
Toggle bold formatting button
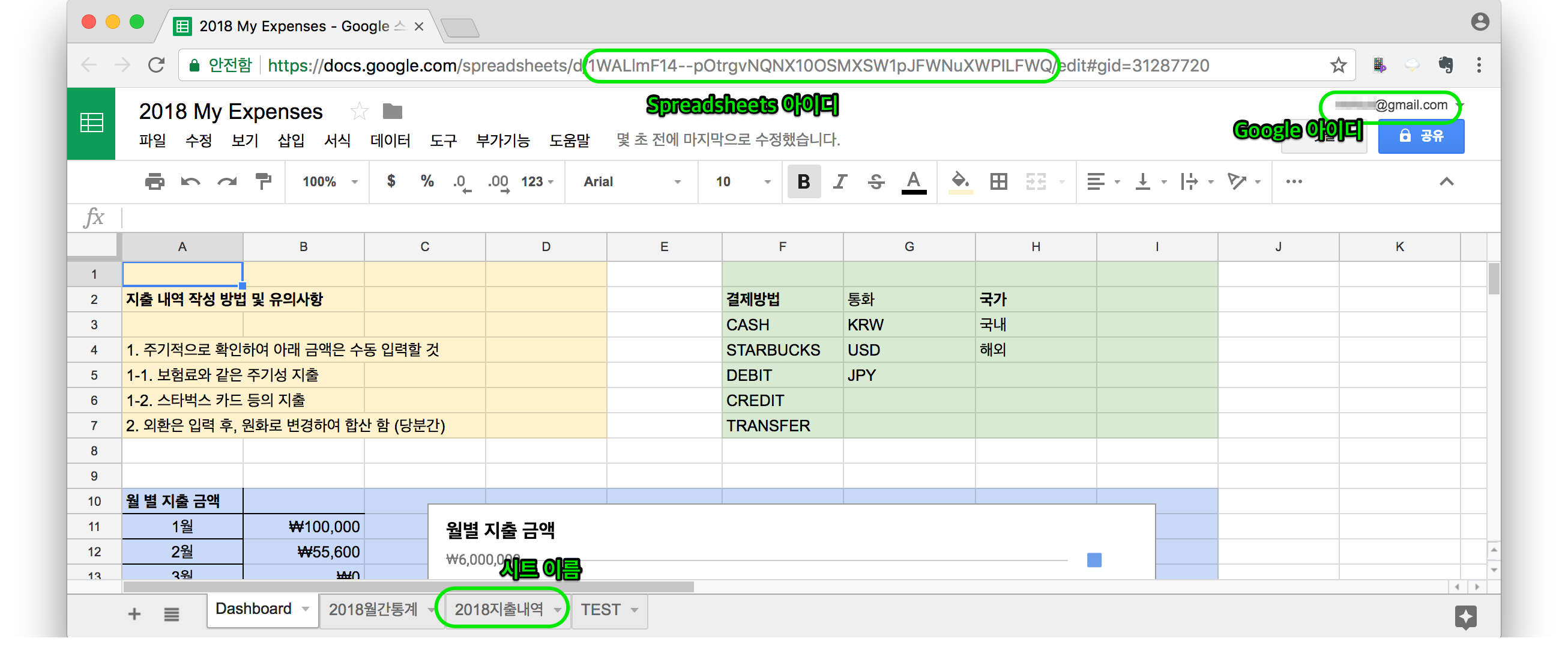[x=803, y=181]
